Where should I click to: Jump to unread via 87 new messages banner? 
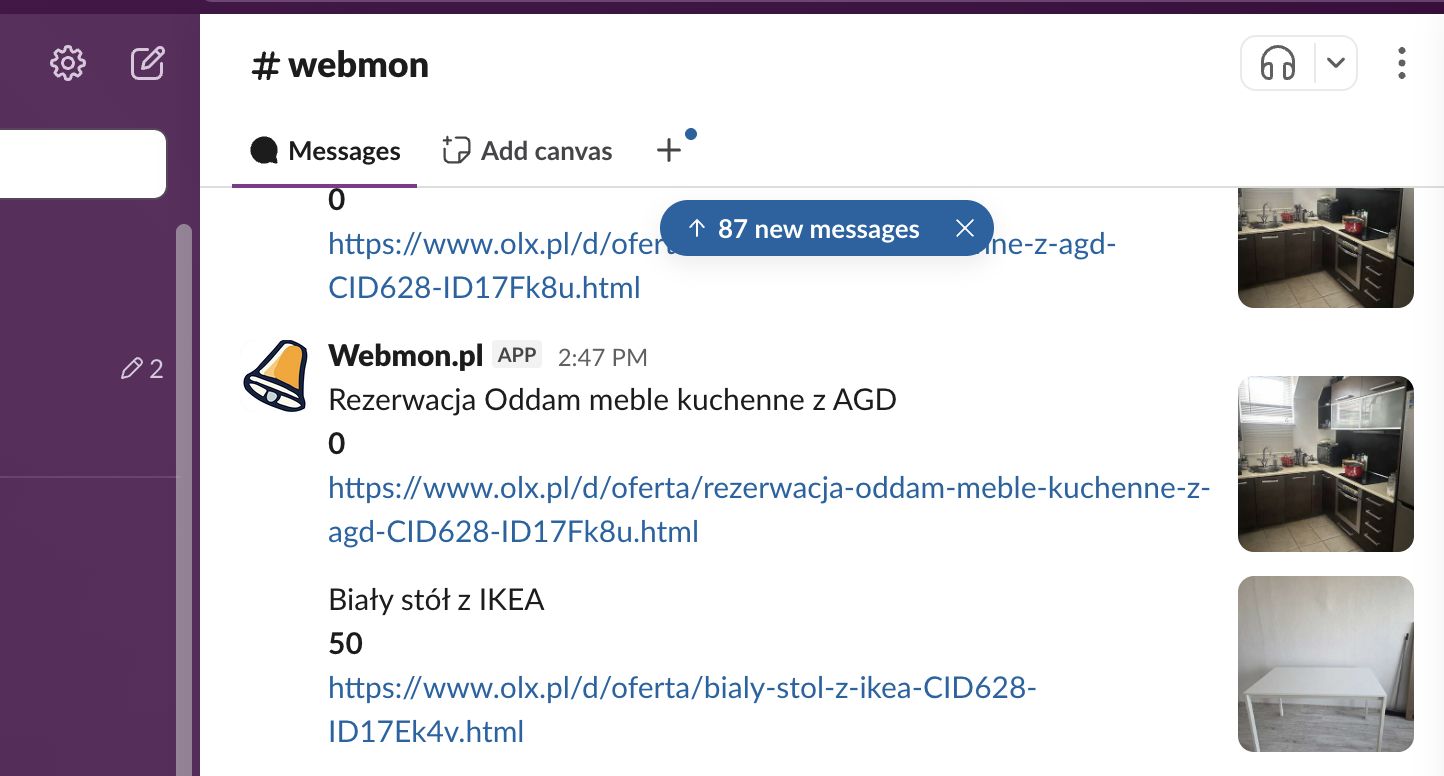pos(818,228)
